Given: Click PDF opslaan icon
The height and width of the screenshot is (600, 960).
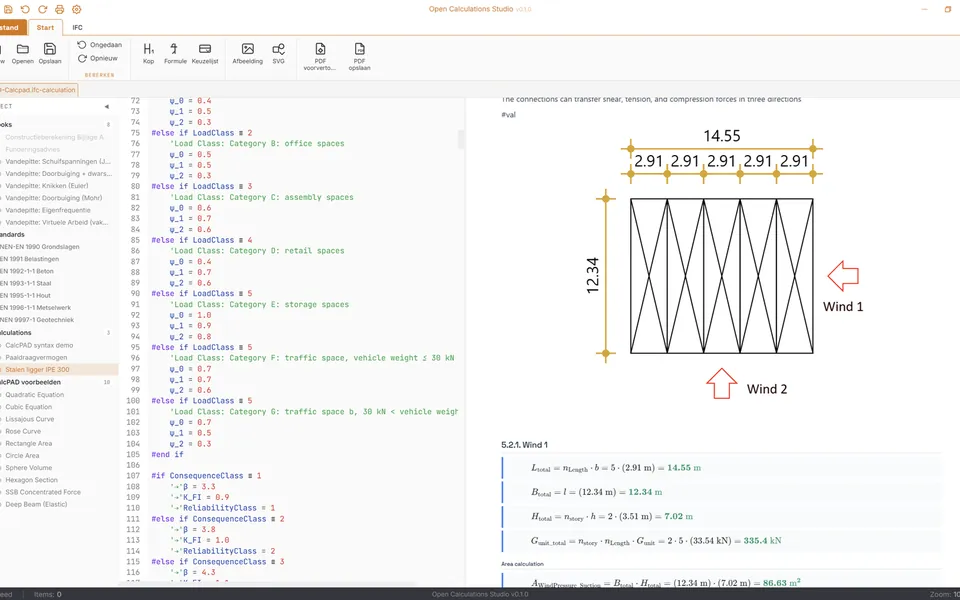Looking at the screenshot, I should (x=359, y=49).
